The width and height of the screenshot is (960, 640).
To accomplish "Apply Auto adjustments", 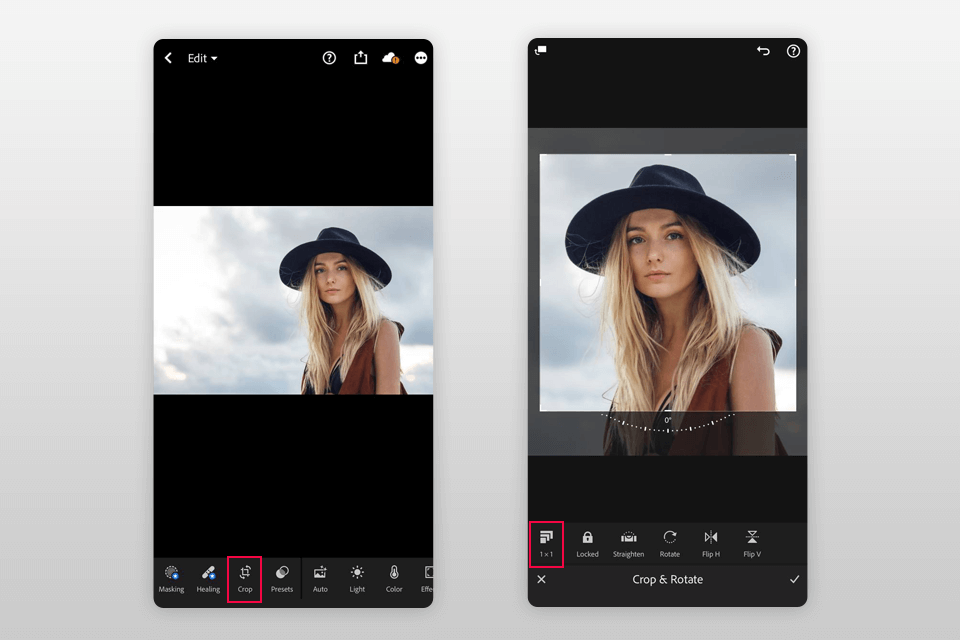I will click(x=320, y=579).
